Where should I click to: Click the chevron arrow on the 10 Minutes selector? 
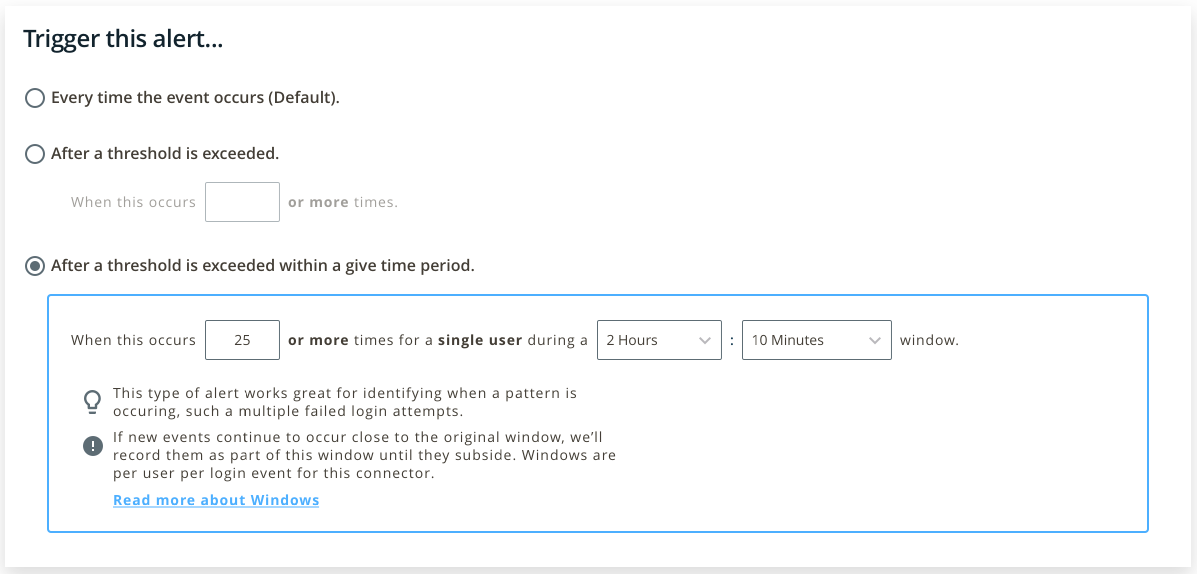tap(875, 341)
